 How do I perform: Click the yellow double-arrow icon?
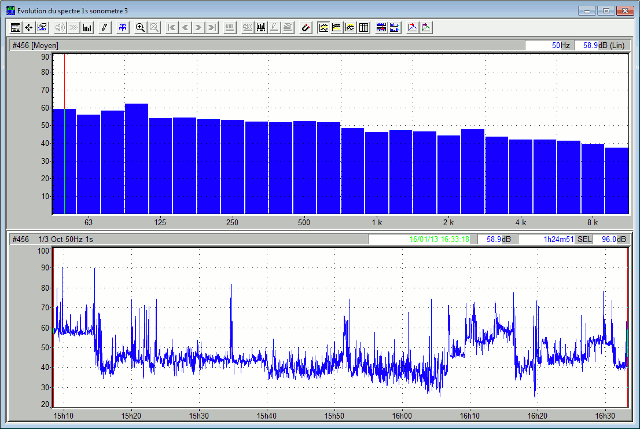(350, 27)
